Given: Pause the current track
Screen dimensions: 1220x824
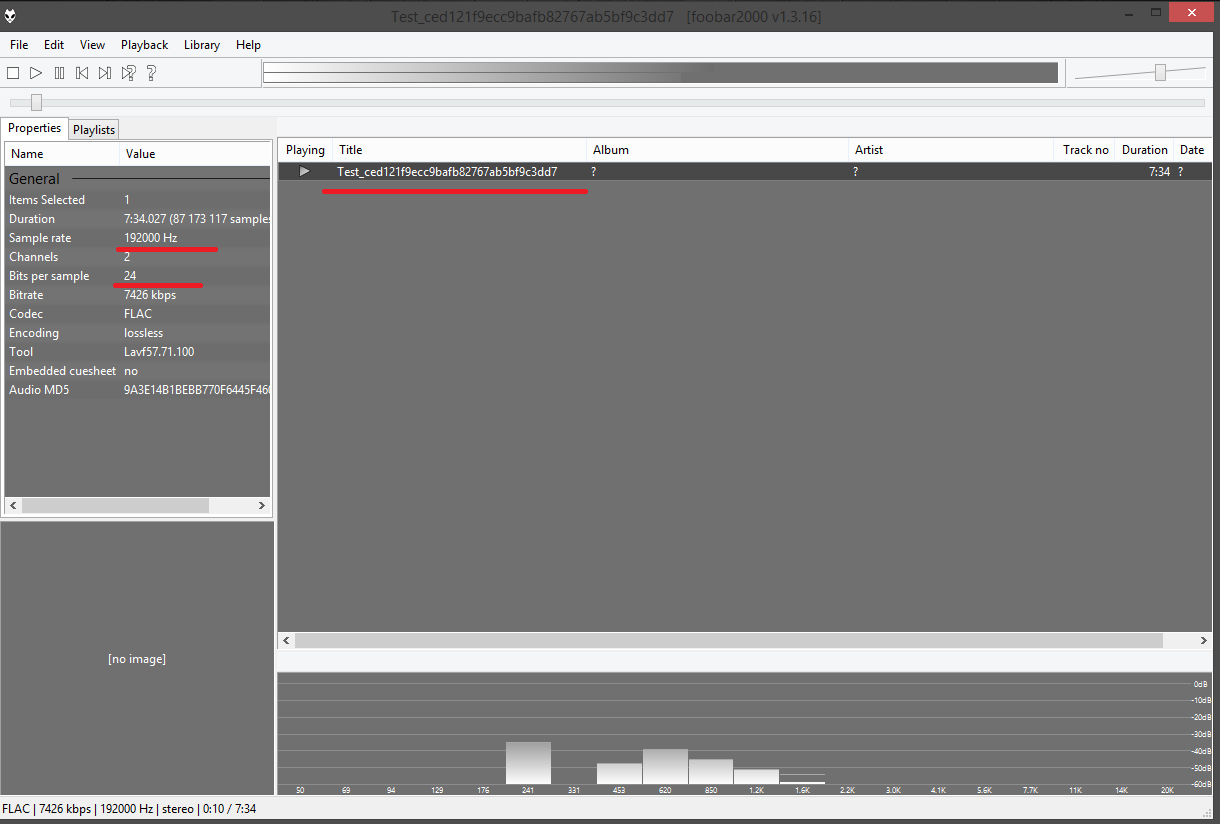Looking at the screenshot, I should pyautogui.click(x=59, y=73).
